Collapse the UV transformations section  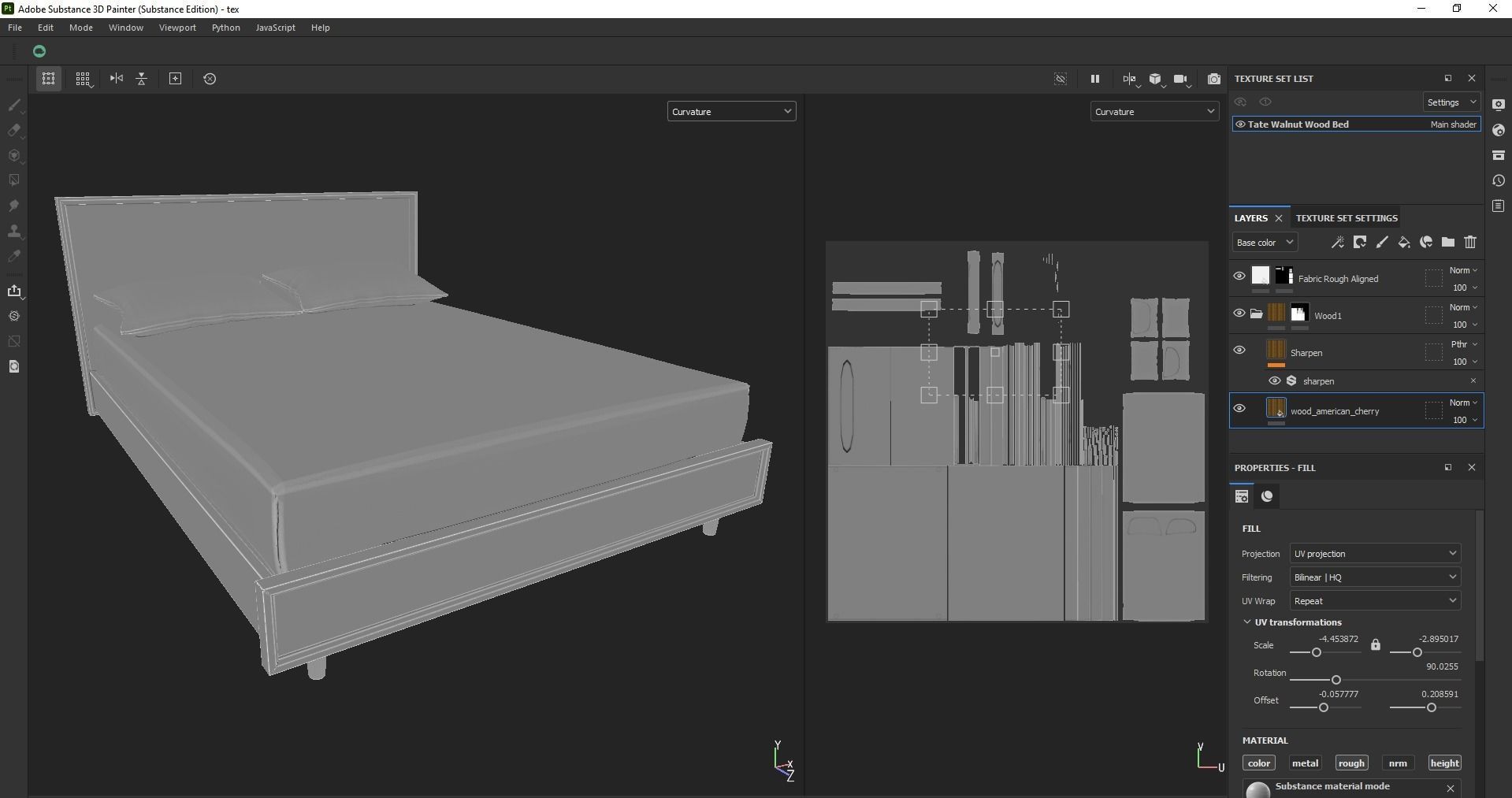(x=1247, y=622)
